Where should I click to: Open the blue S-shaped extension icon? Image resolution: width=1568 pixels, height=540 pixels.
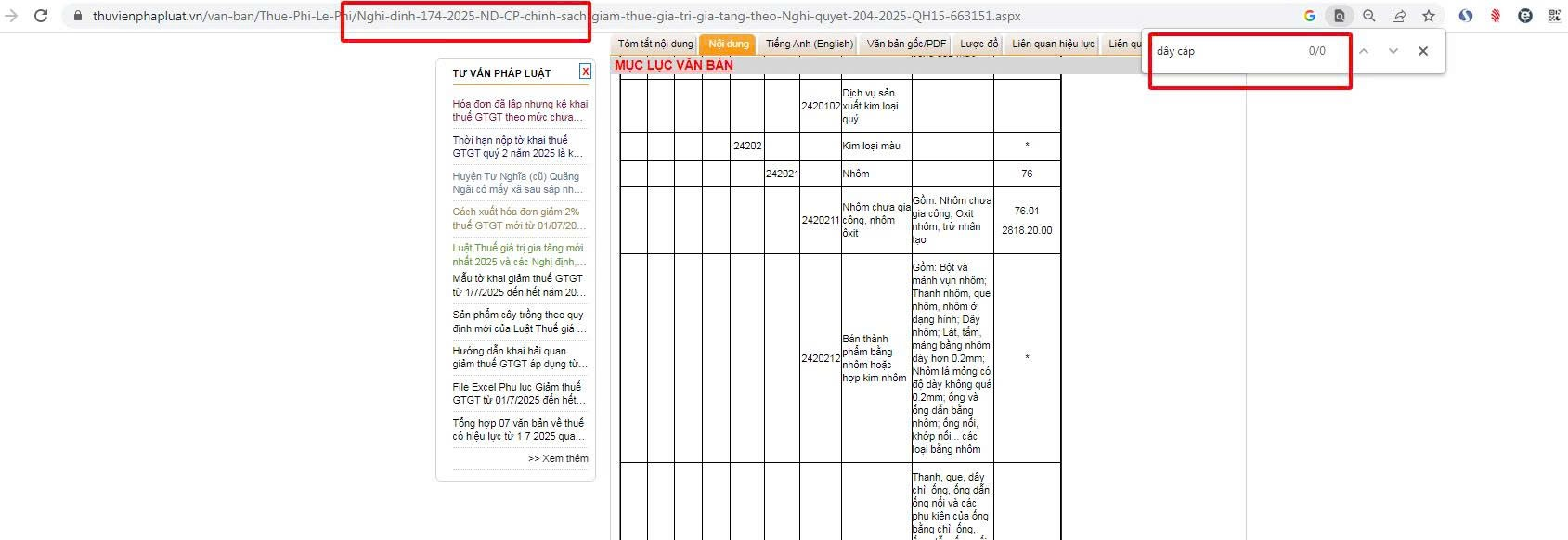click(1466, 16)
